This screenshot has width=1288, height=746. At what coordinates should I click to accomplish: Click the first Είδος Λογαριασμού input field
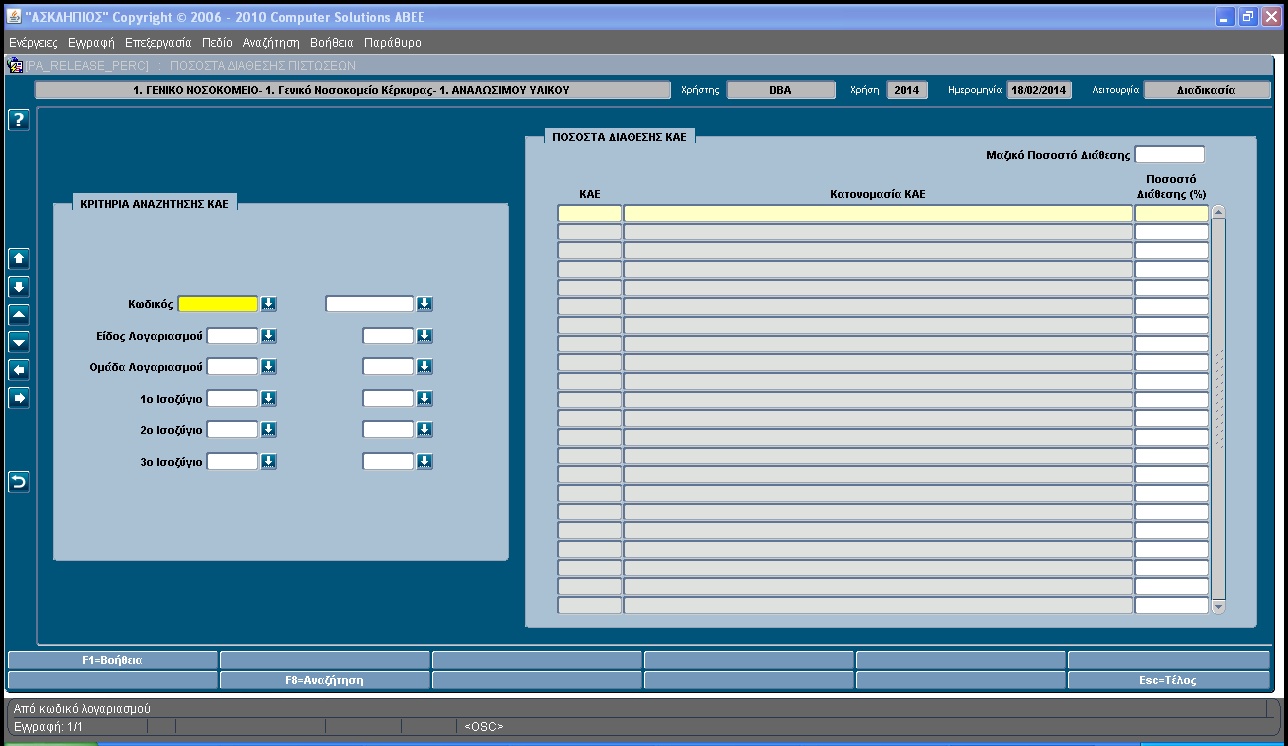(x=232, y=336)
